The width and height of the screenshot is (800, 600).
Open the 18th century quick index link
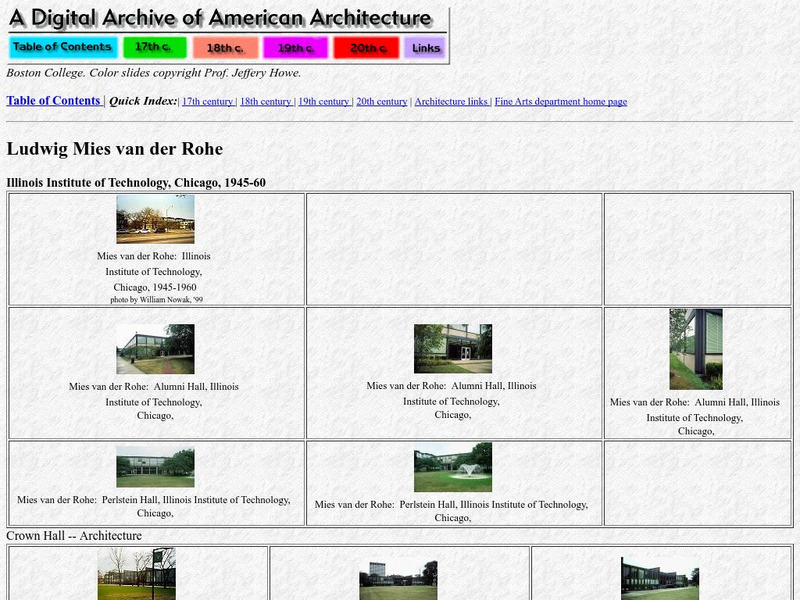(266, 102)
